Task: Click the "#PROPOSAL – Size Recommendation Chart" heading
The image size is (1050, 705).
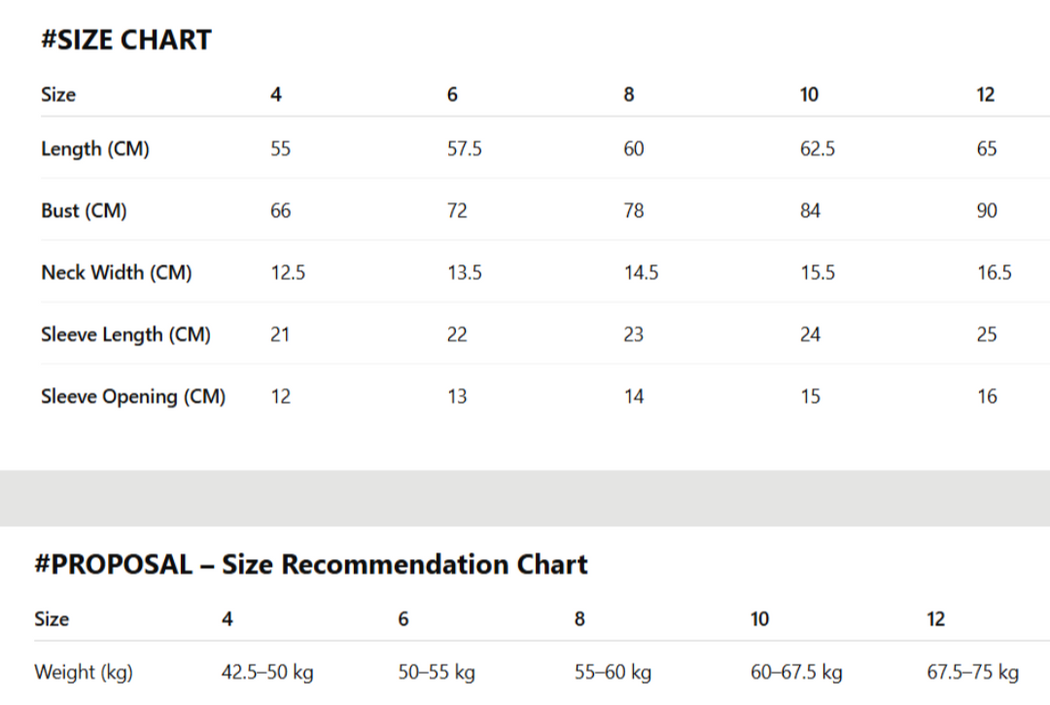Action: [x=310, y=565]
